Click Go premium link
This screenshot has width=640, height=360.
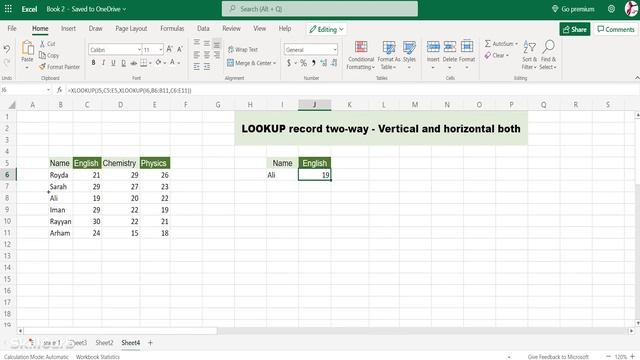573,9
